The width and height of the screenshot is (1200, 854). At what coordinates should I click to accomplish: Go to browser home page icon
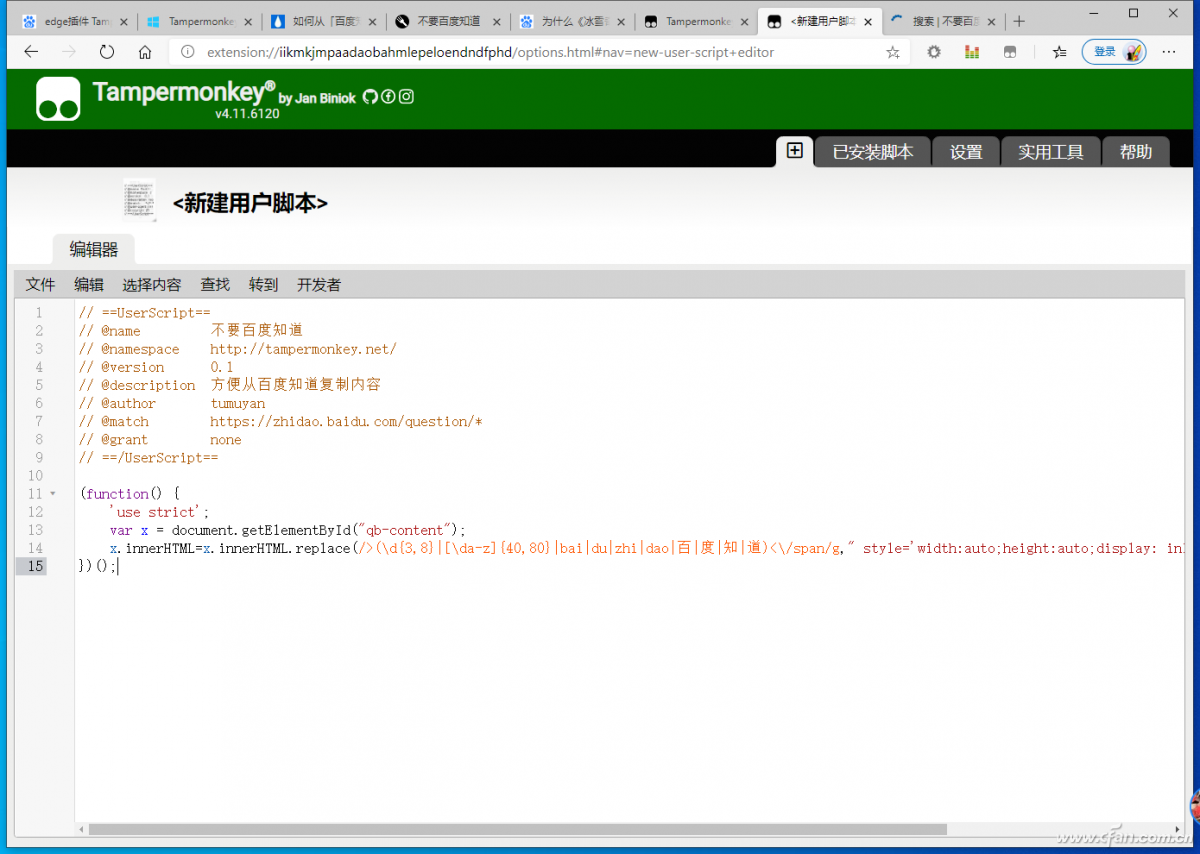tap(145, 52)
